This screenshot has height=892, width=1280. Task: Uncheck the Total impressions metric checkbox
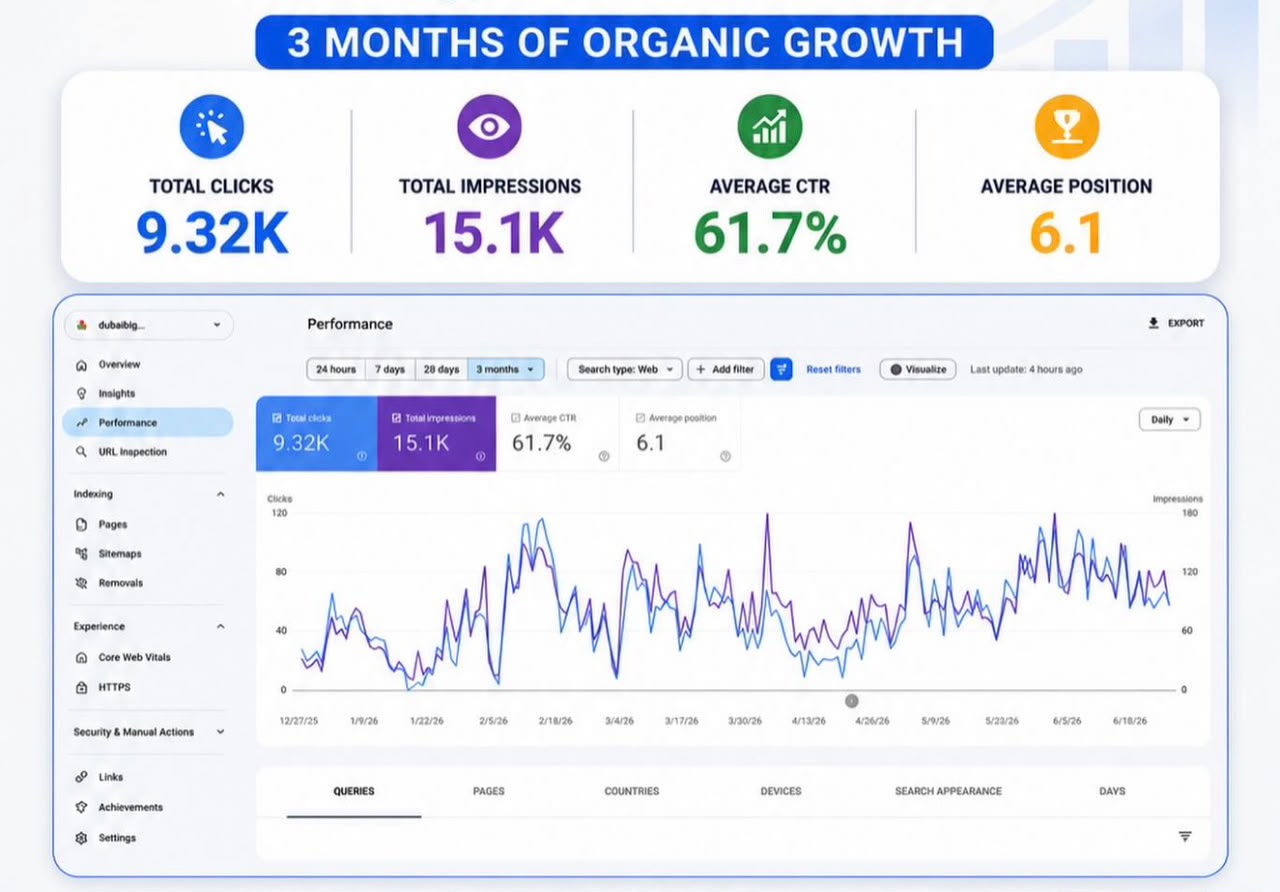point(397,418)
